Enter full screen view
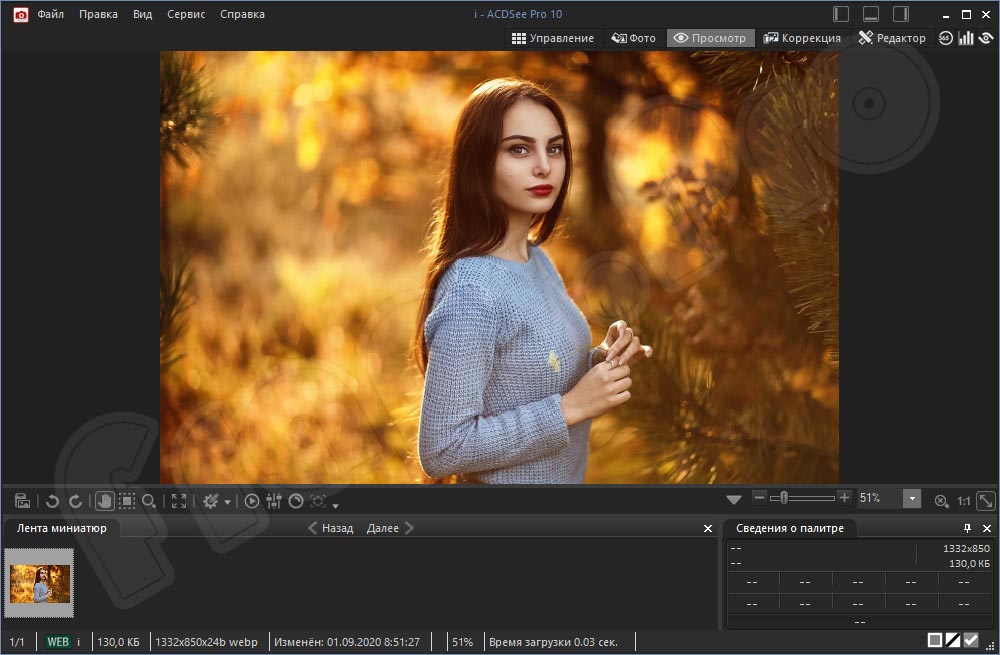The height and width of the screenshot is (655, 1000). [179, 501]
